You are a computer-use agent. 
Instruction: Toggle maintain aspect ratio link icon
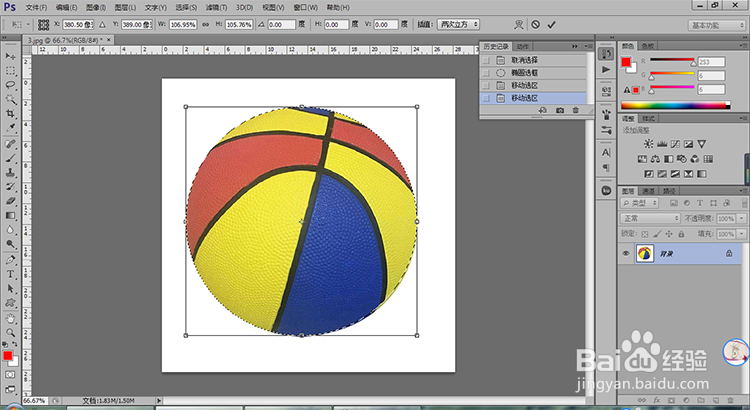206,24
